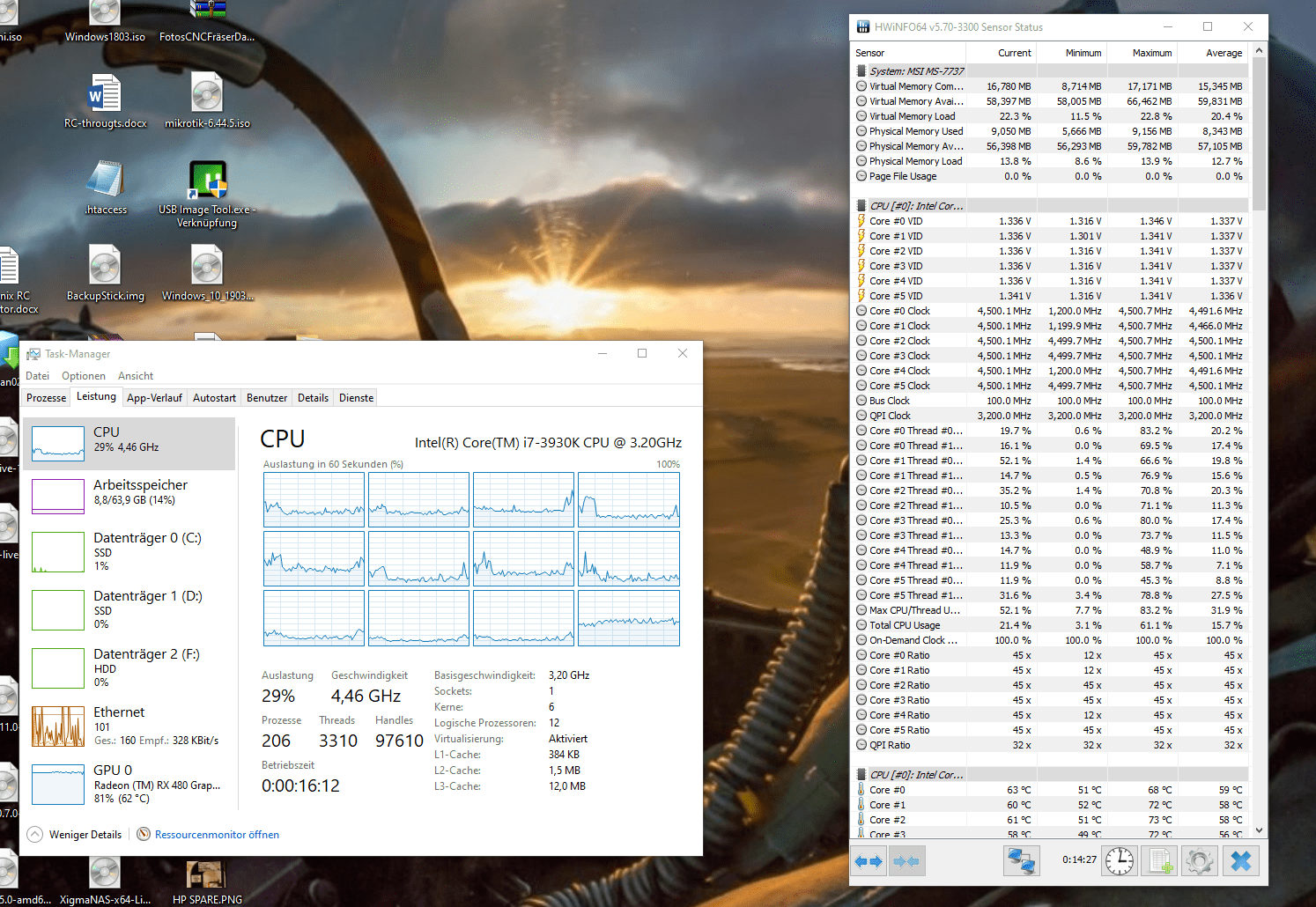1316x907 pixels.
Task: Select the BackupStick.img desktop icon
Action: point(105,274)
